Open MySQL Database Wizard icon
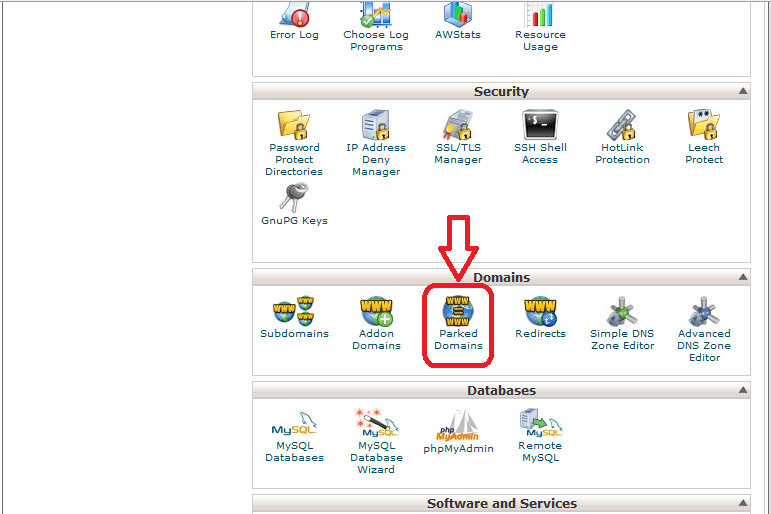771x514 pixels. [x=376, y=426]
